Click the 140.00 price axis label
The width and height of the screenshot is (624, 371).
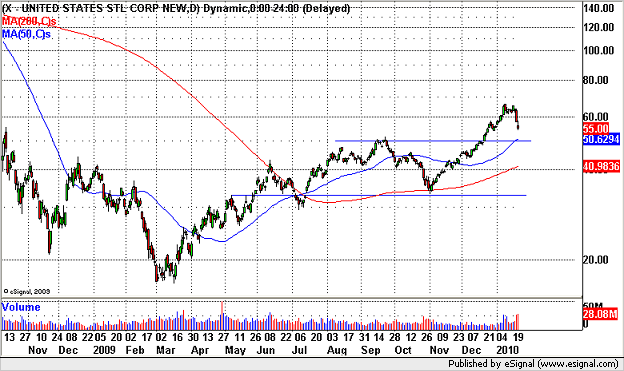coord(599,8)
